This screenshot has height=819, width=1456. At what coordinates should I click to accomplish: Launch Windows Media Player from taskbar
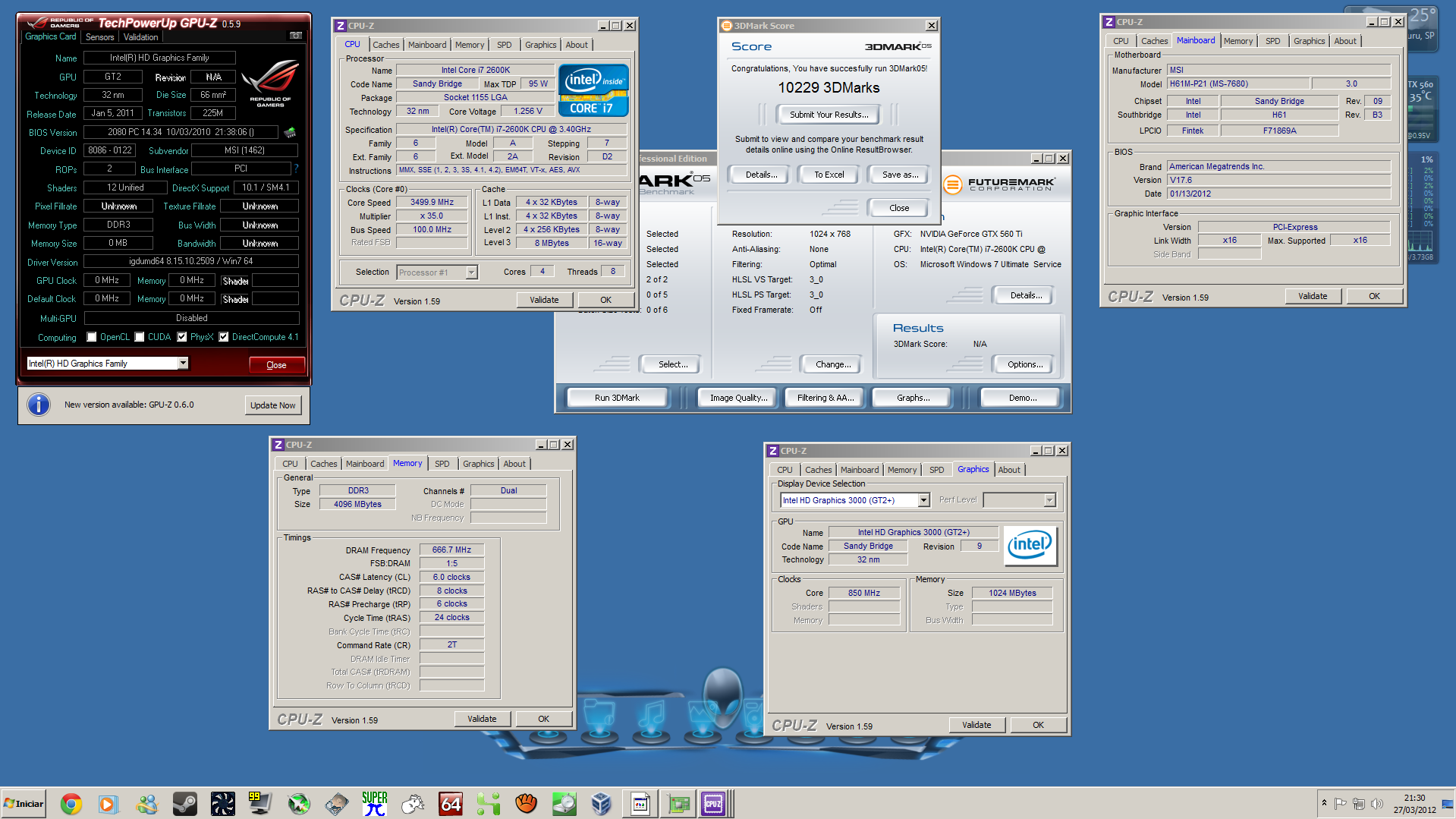coord(108,803)
